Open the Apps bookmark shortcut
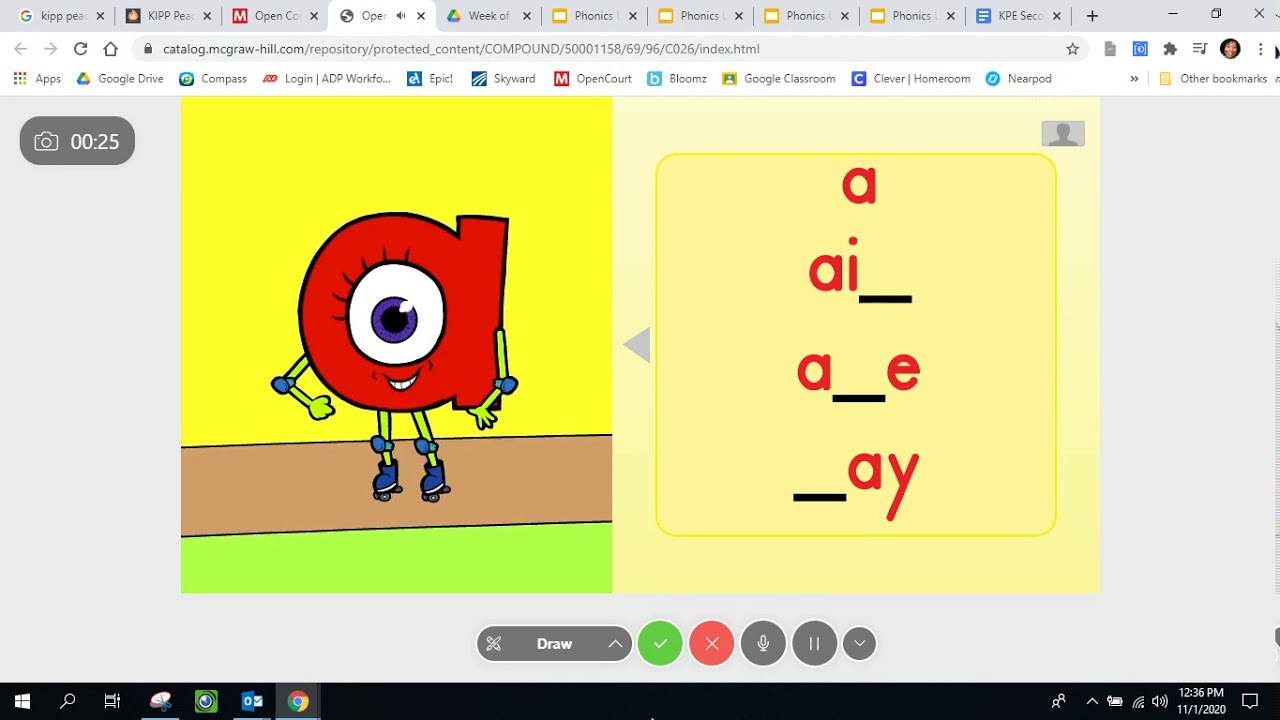1280x720 pixels. tap(37, 79)
